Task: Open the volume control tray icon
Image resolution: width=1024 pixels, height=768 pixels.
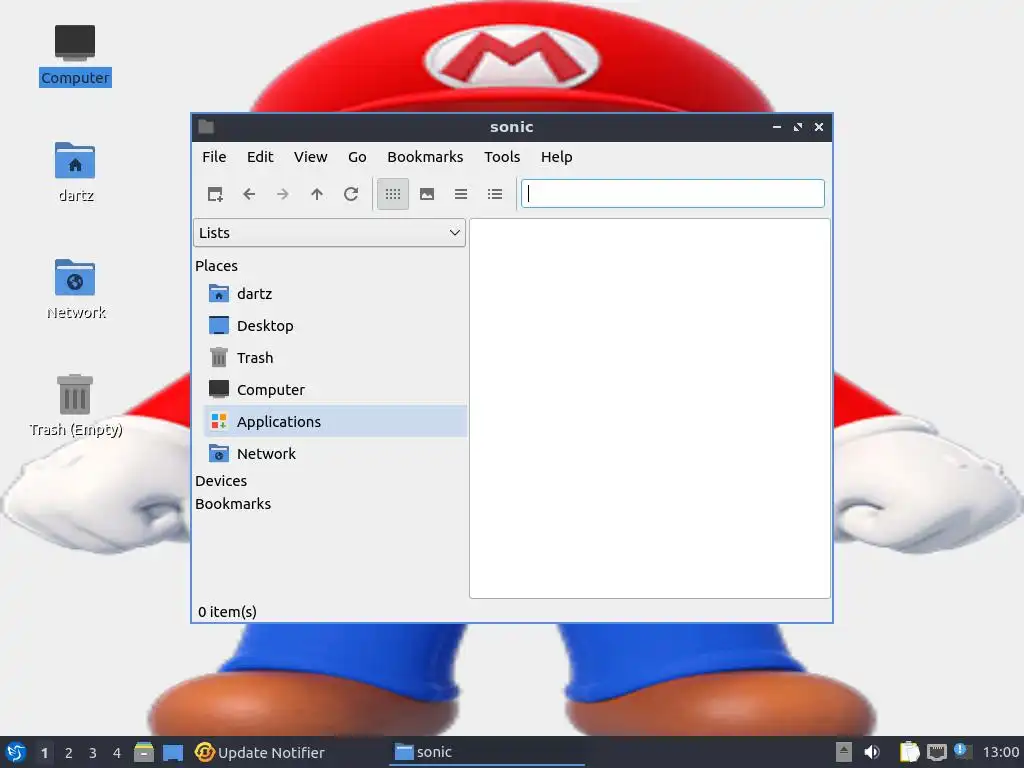Action: pos(872,752)
